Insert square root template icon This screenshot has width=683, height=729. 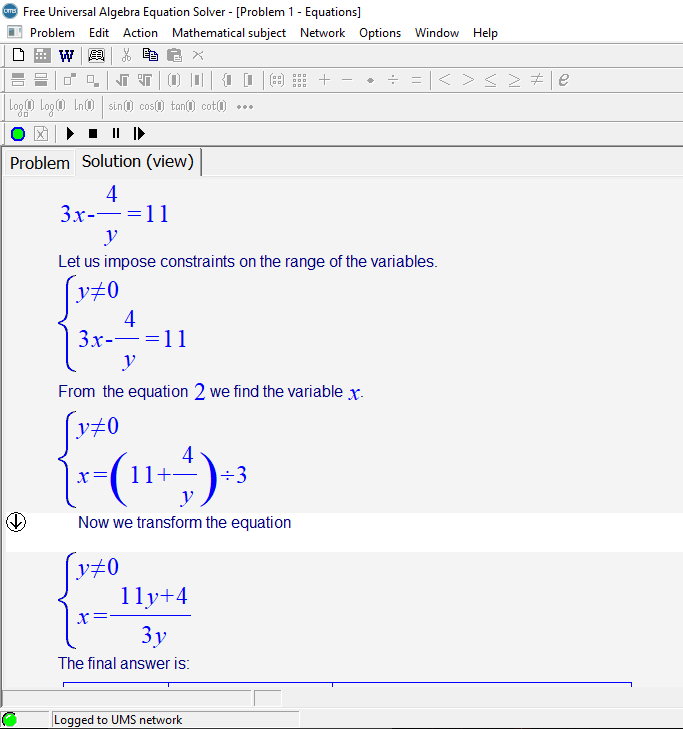[122, 80]
